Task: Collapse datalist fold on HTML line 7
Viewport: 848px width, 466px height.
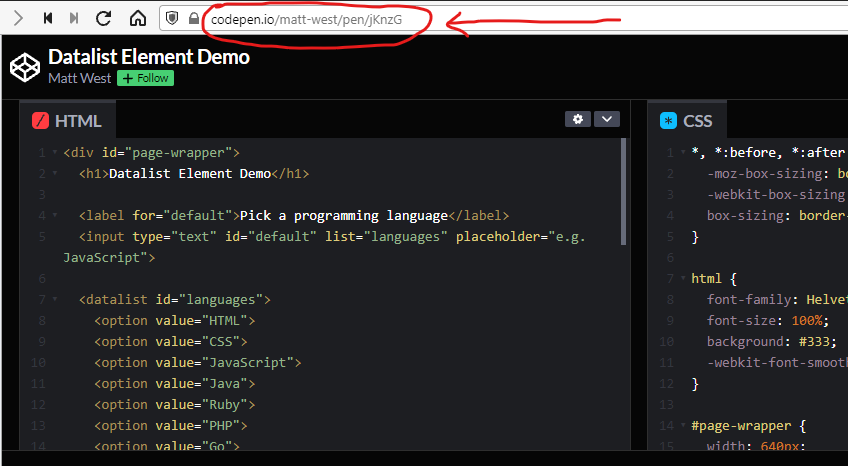Action: coord(55,299)
